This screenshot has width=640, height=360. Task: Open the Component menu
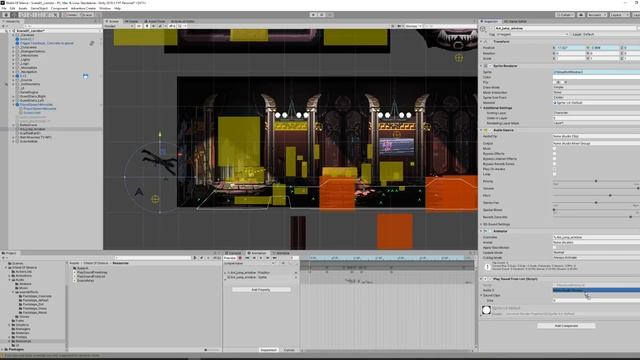[59, 8]
